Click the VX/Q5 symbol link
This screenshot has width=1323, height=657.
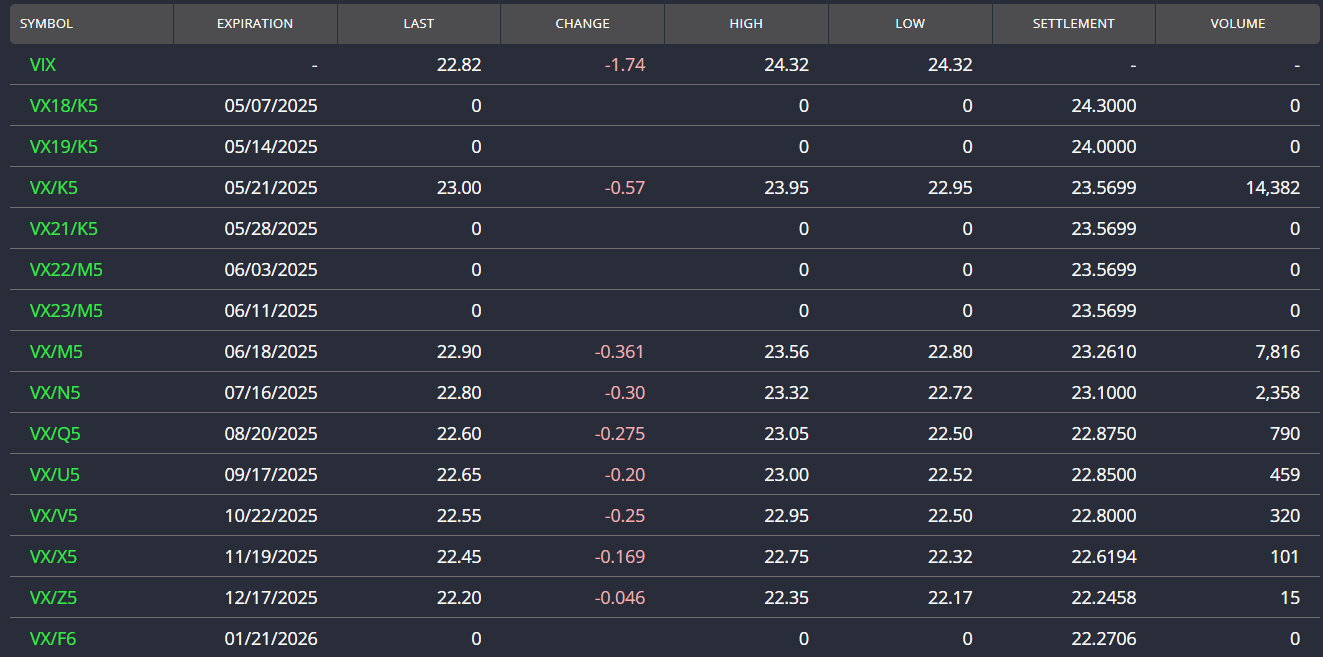[54, 434]
